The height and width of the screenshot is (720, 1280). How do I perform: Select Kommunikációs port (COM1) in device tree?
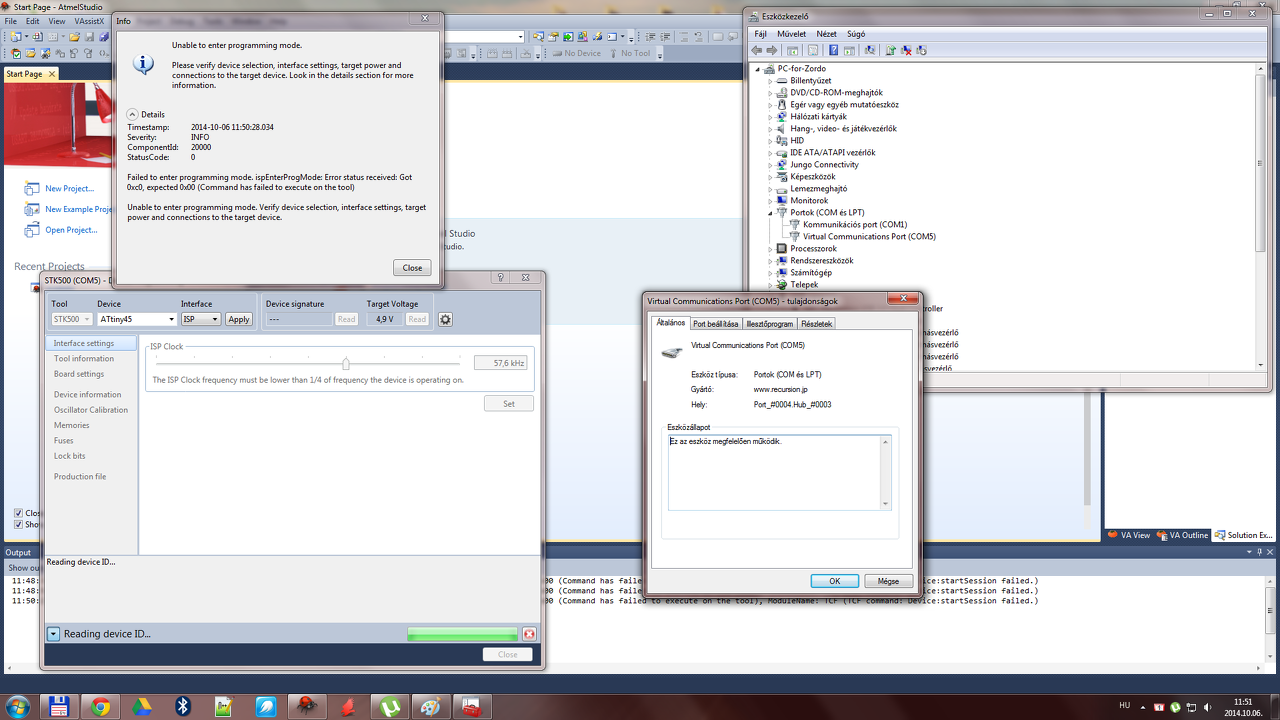pos(855,224)
